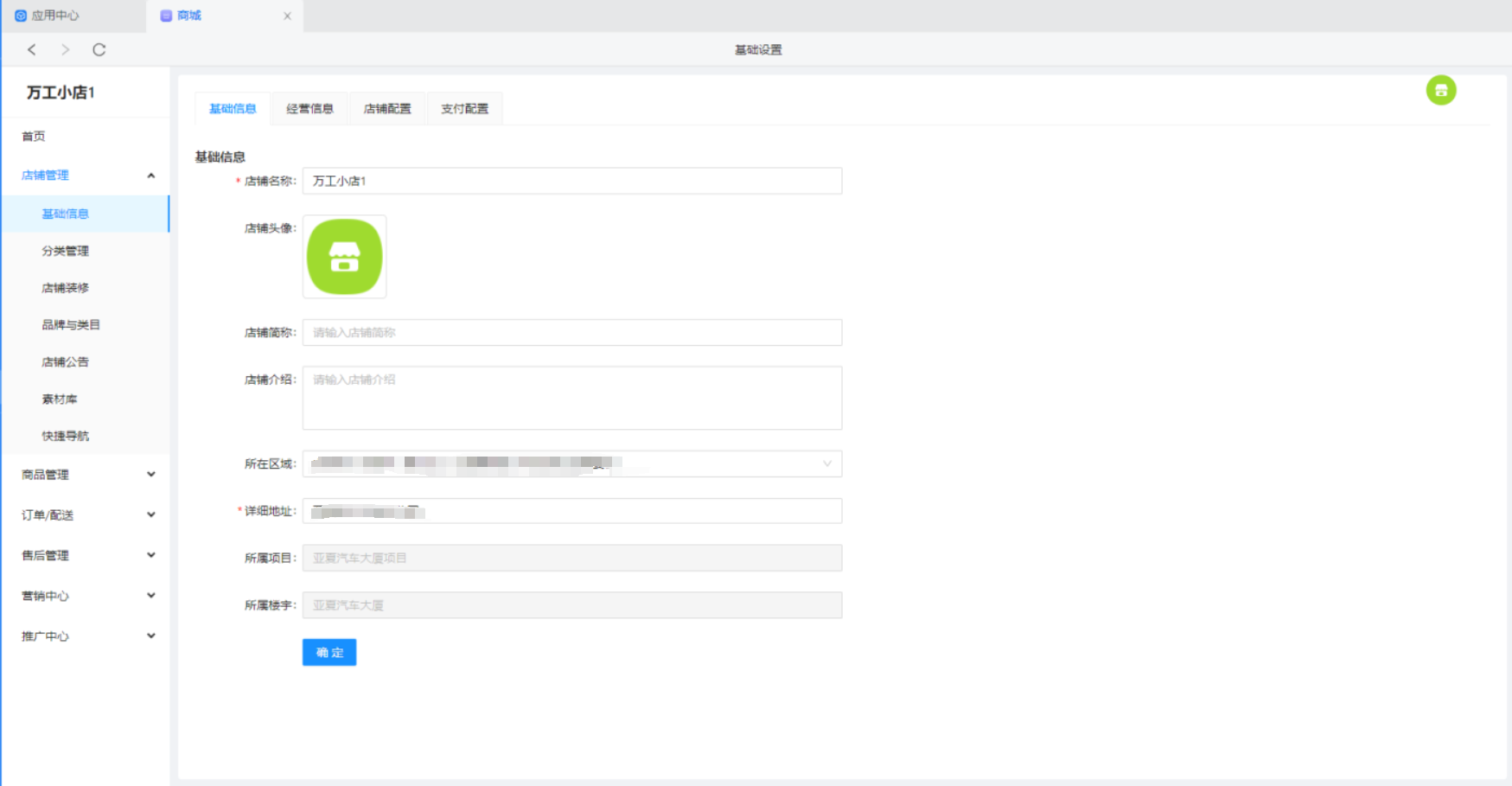Click the 确定 confirm button
Image resolution: width=1512 pixels, height=786 pixels.
pyautogui.click(x=329, y=652)
